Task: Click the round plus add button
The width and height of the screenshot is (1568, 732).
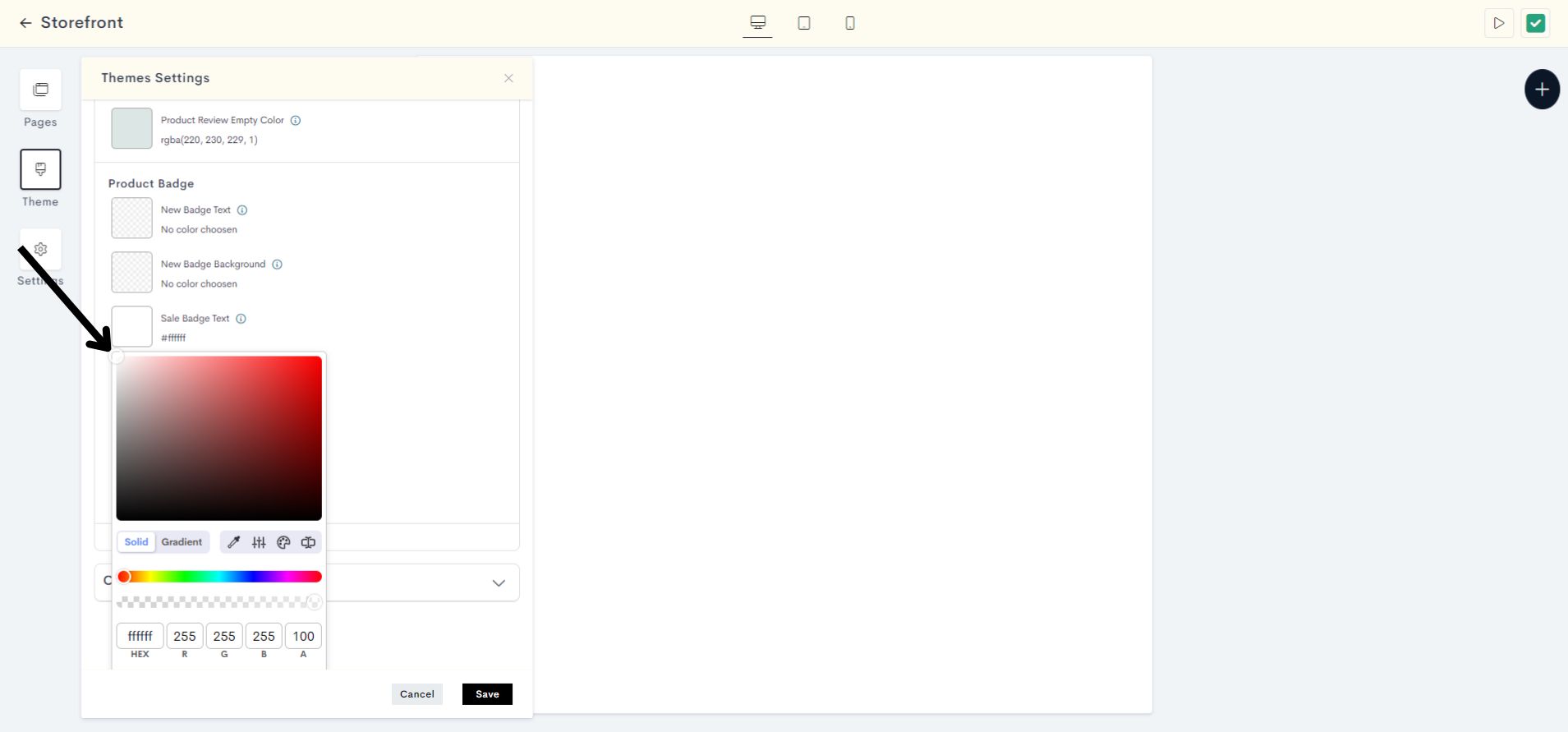Action: [x=1542, y=90]
